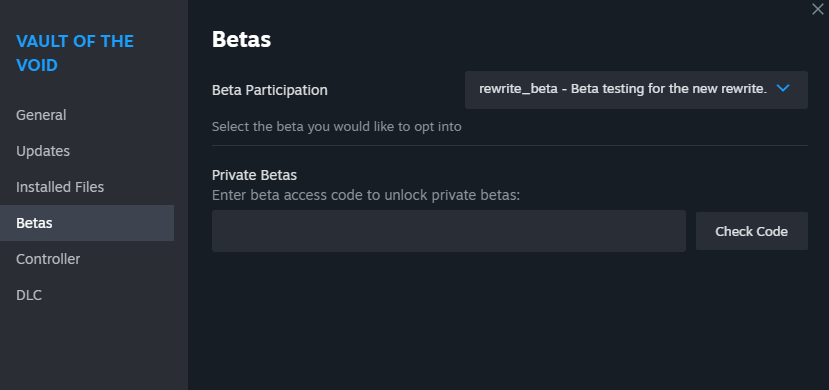Click the 'Enter beta access code' description
The height and width of the screenshot is (390, 829).
point(366,196)
